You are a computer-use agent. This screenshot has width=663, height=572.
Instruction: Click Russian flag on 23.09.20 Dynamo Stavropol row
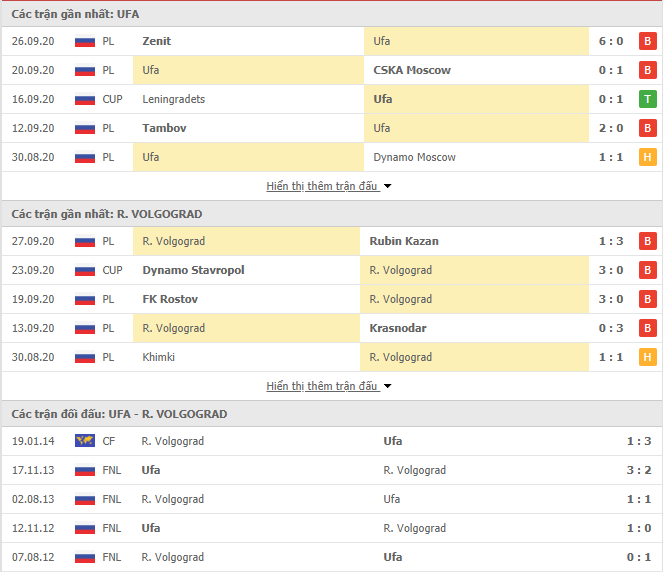(85, 270)
